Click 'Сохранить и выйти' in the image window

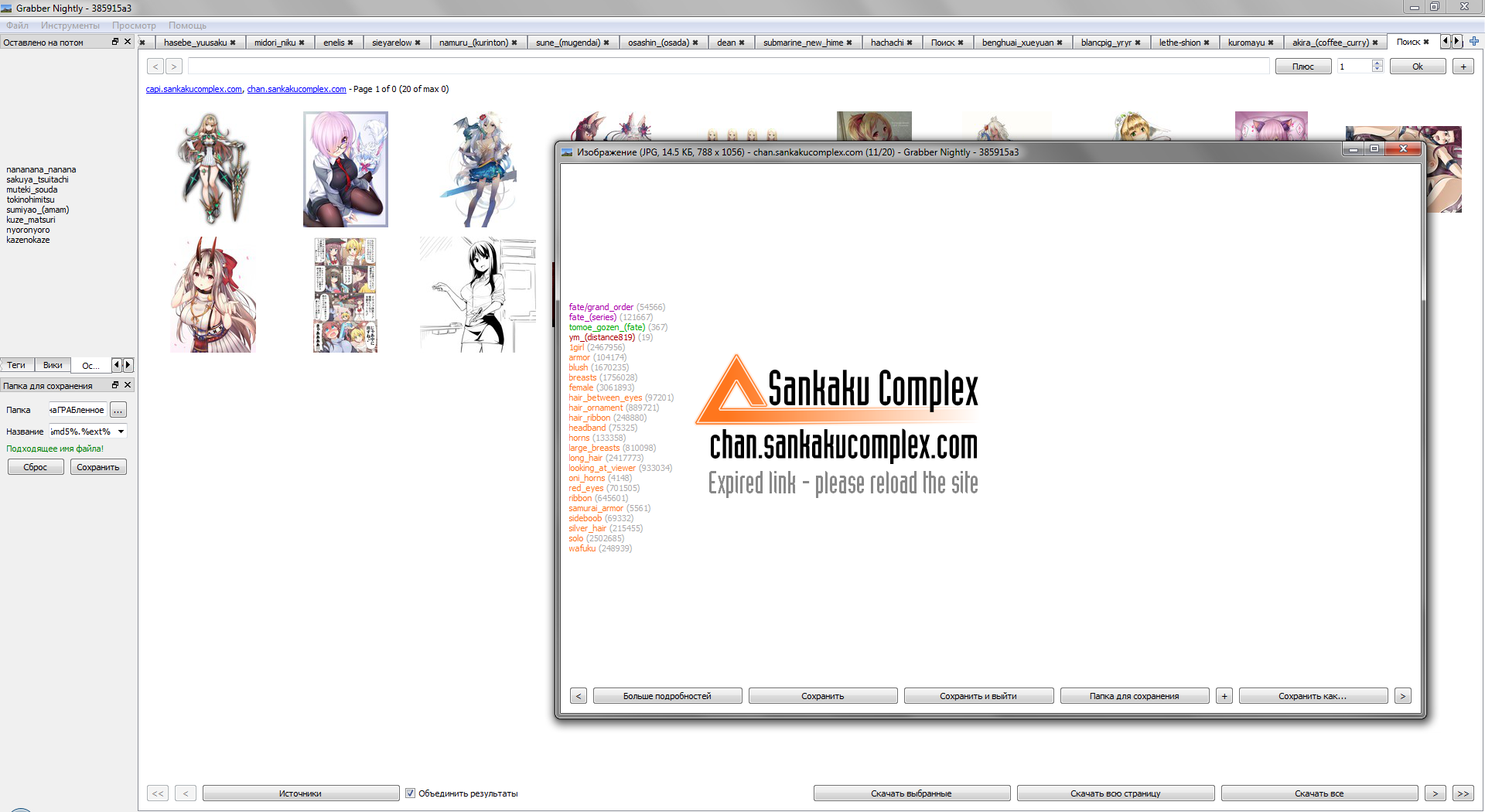[x=978, y=696]
